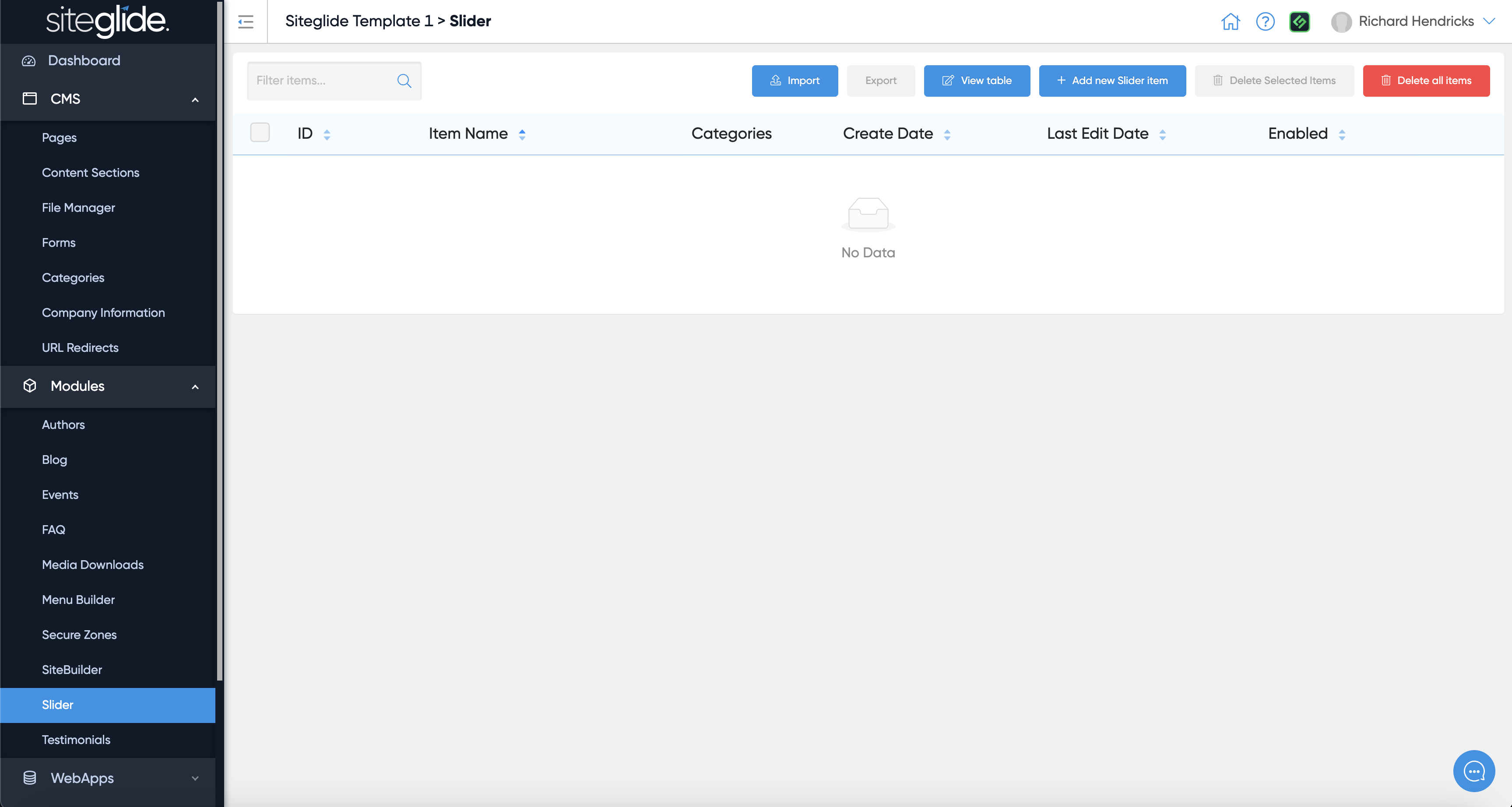The height and width of the screenshot is (807, 1512).
Task: Expand the WebApps menu section
Action: pos(195,778)
